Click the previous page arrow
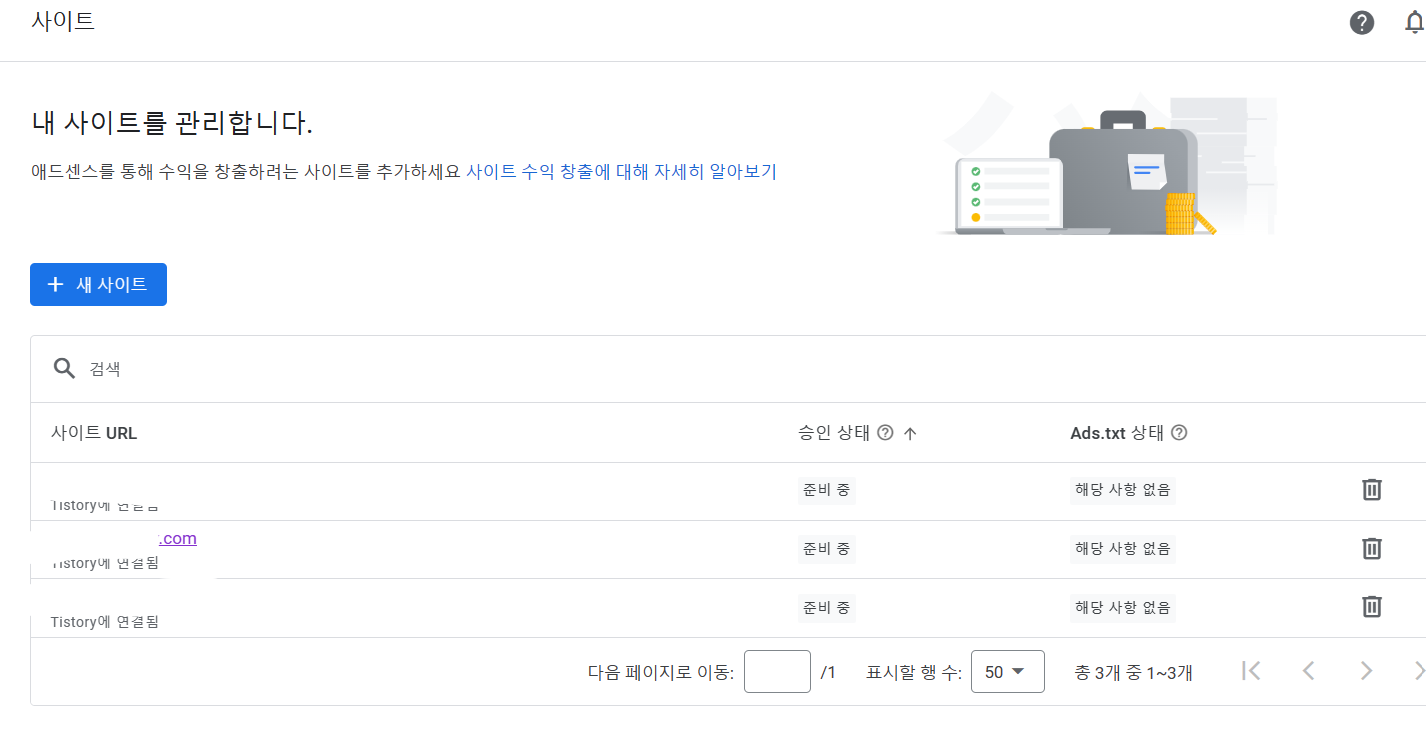The image size is (1426, 736). (x=1308, y=671)
